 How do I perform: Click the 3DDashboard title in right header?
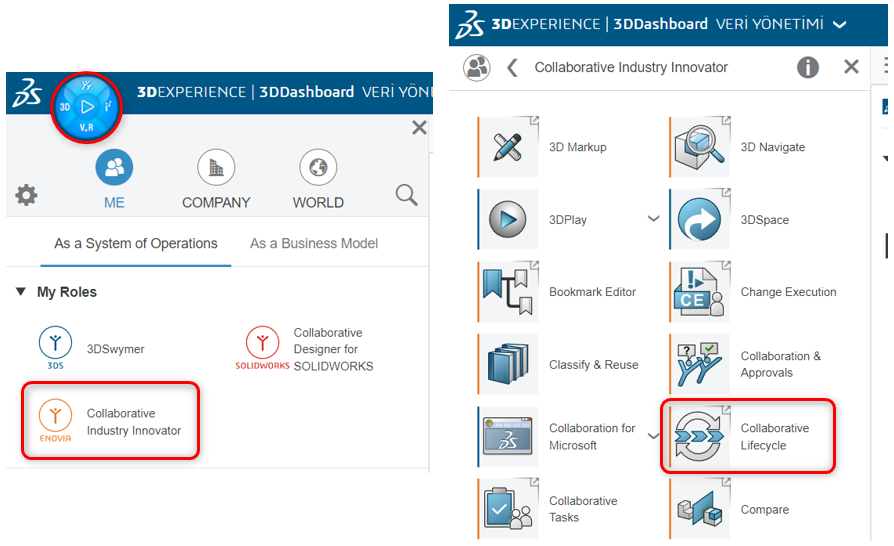[x=660, y=24]
